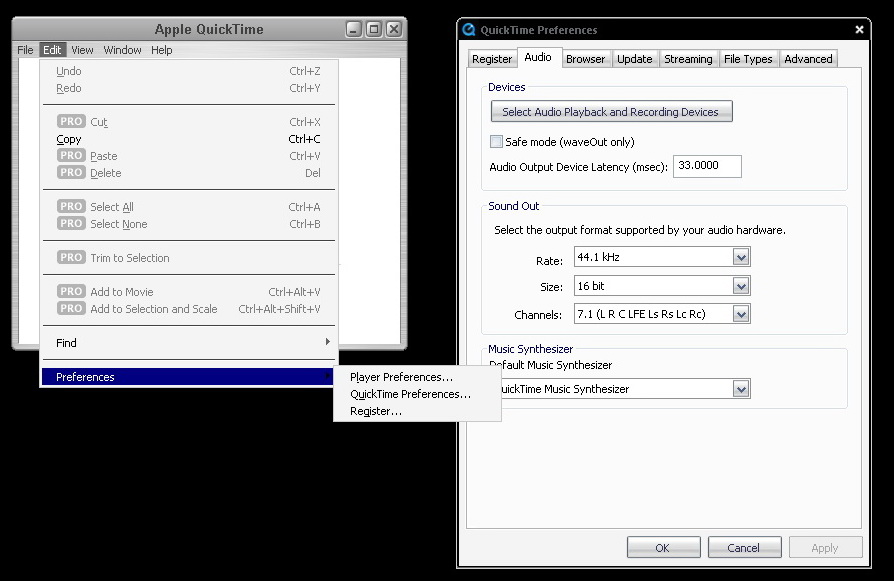The width and height of the screenshot is (894, 581).
Task: Click the PRO badge next to Paste
Action: click(70, 155)
